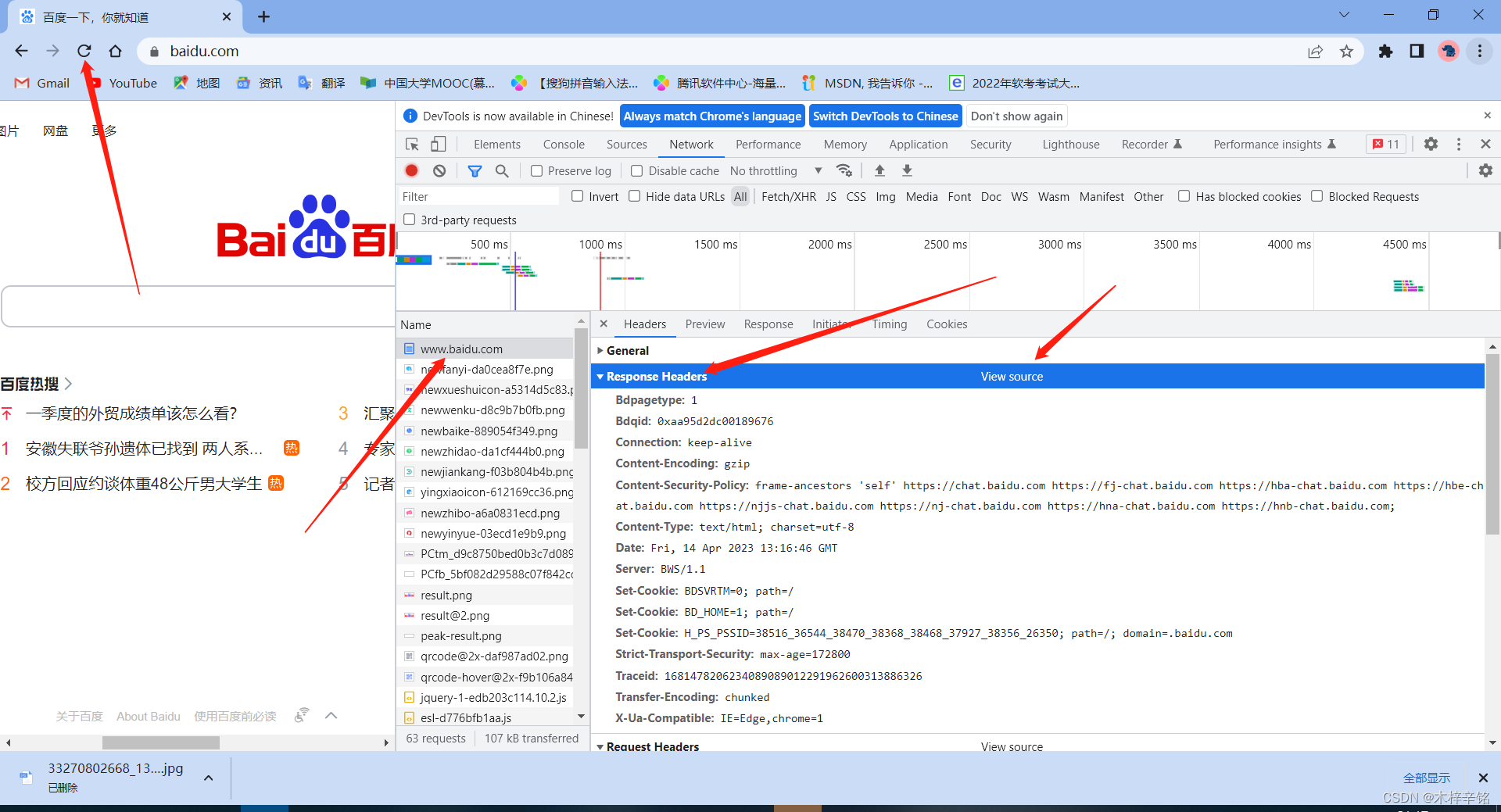
Task: Dismiss the DevTools language info bar
Action: 1487,116
